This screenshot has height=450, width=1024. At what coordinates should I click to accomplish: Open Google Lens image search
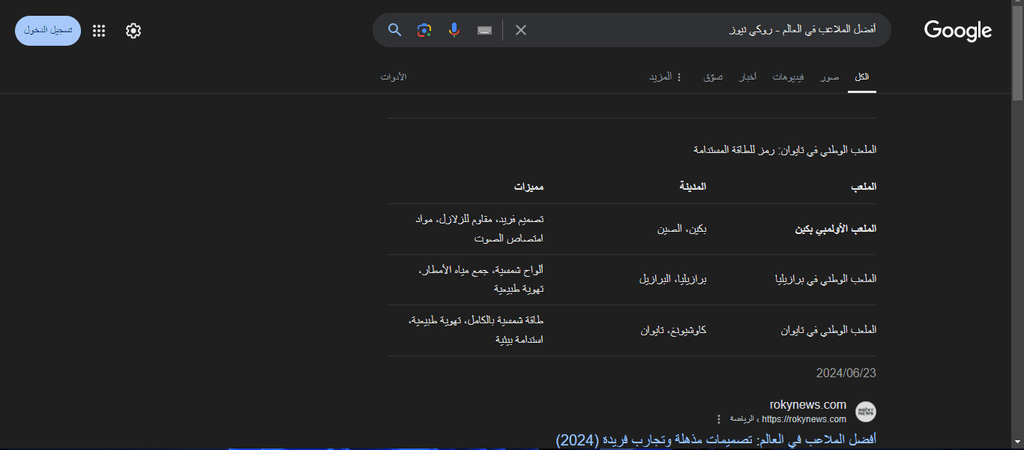(x=424, y=30)
